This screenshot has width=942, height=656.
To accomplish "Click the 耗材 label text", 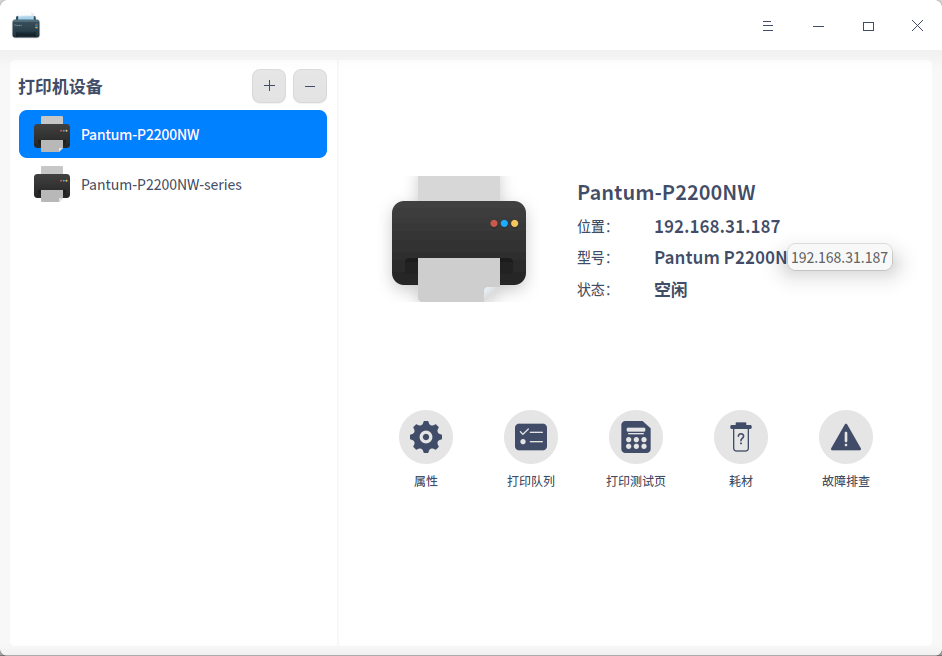I will 741,481.
